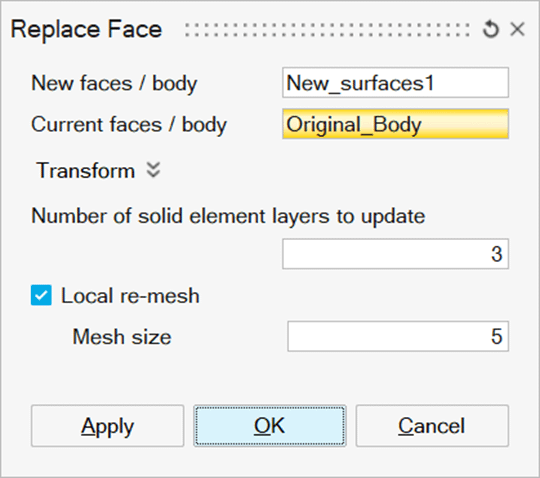540x478 pixels.
Task: Toggle the Local re-mesh checkbox
Action: coord(41,295)
